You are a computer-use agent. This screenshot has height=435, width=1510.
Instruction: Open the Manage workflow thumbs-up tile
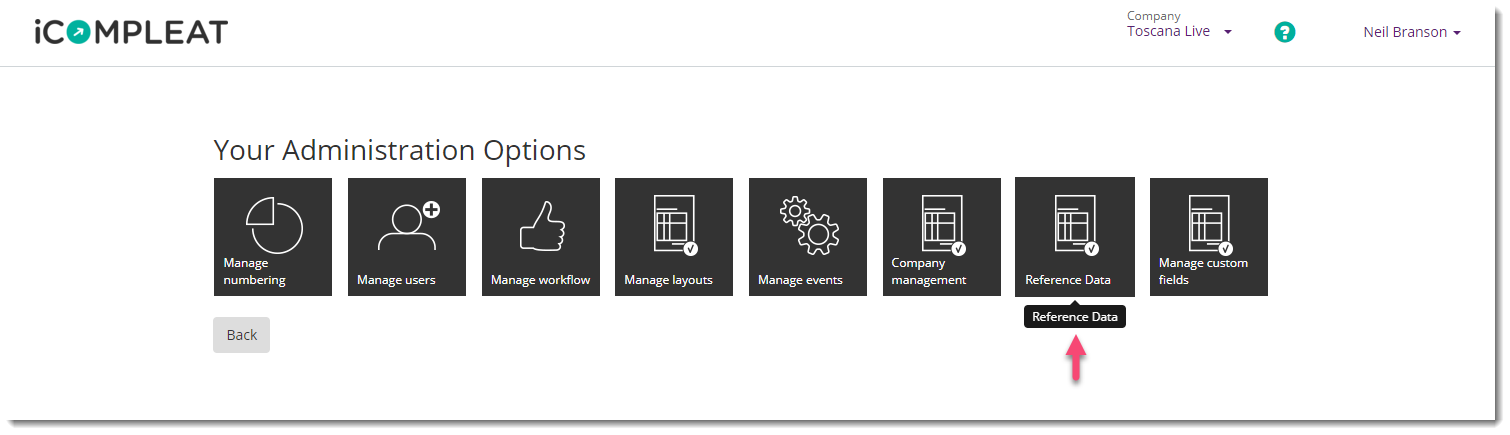pyautogui.click(x=541, y=237)
